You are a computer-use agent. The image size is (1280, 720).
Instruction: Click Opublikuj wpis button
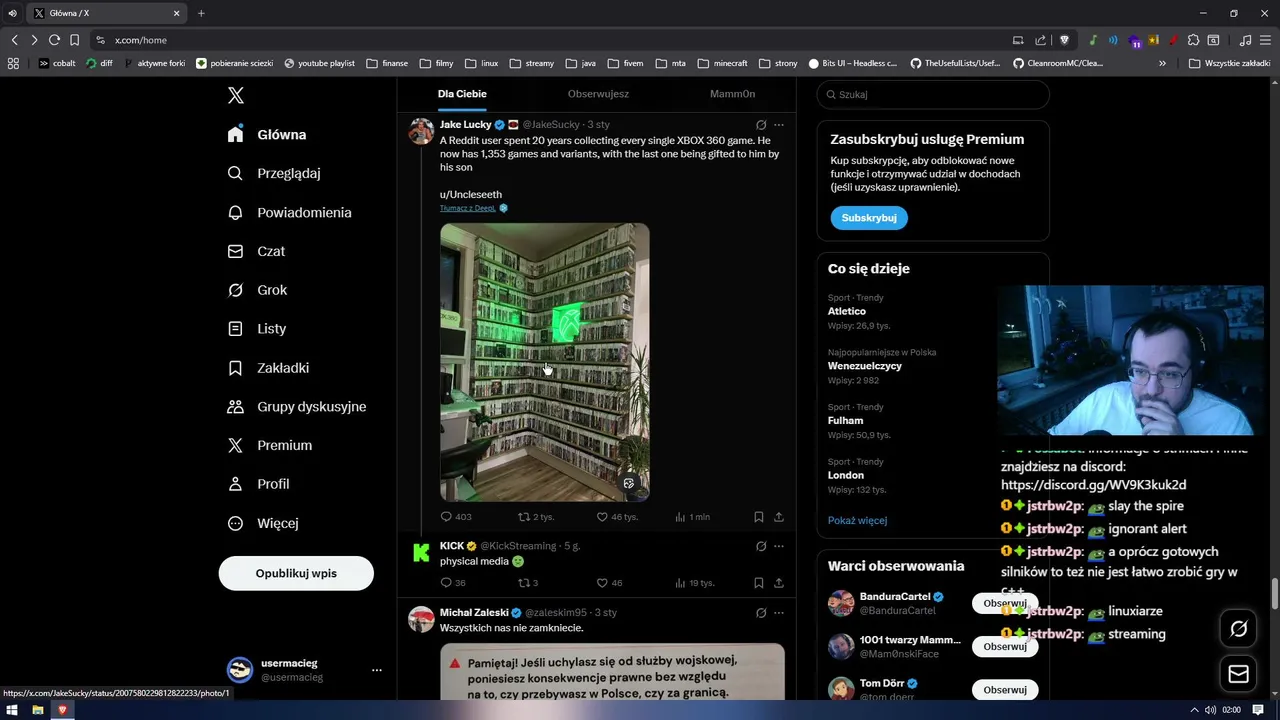[296, 573]
